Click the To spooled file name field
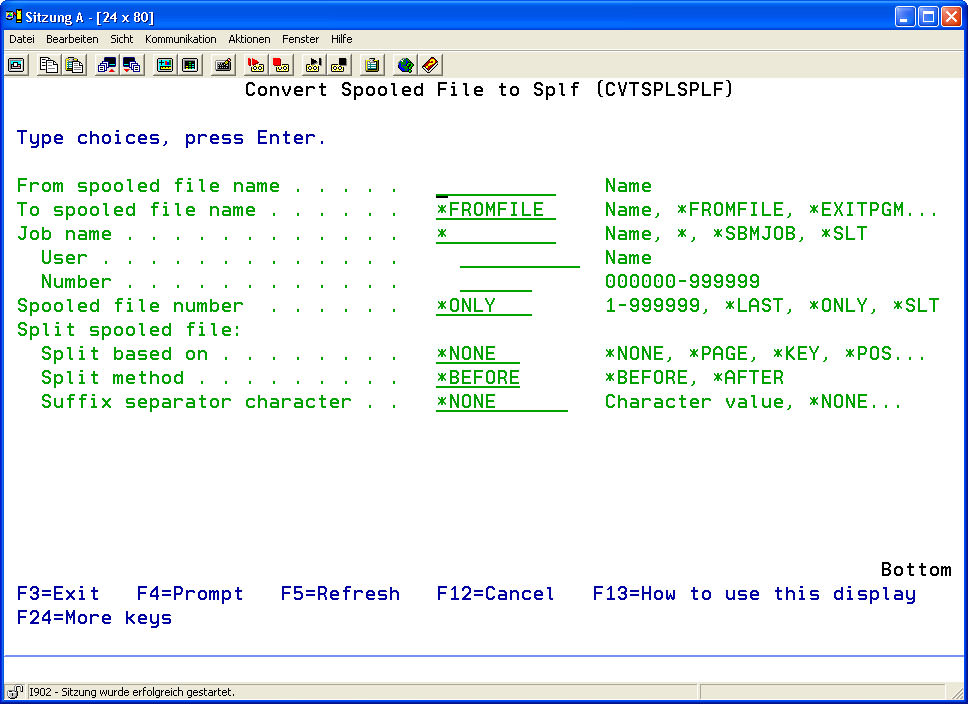 [x=495, y=210]
